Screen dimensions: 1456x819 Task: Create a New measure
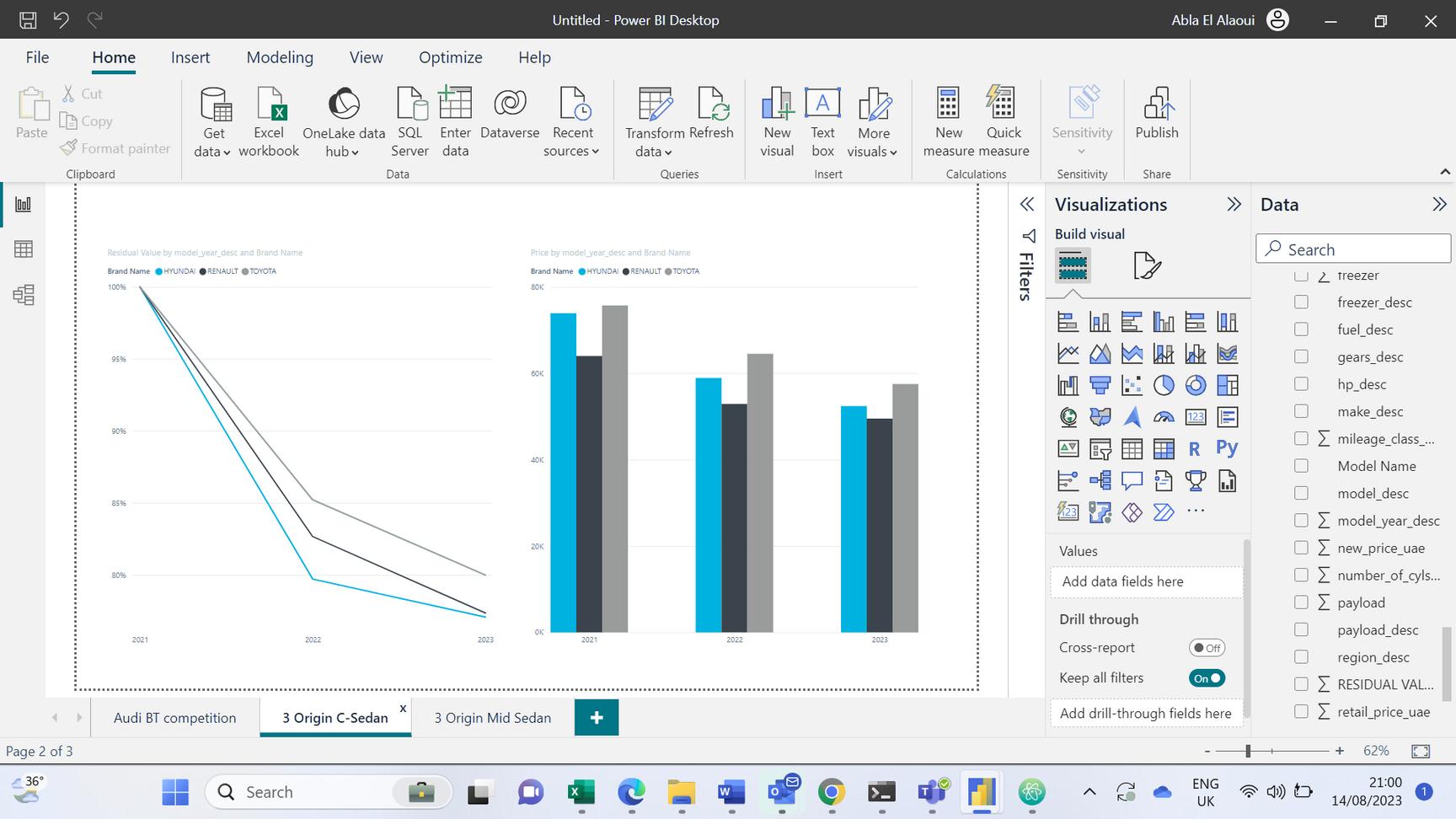949,123
